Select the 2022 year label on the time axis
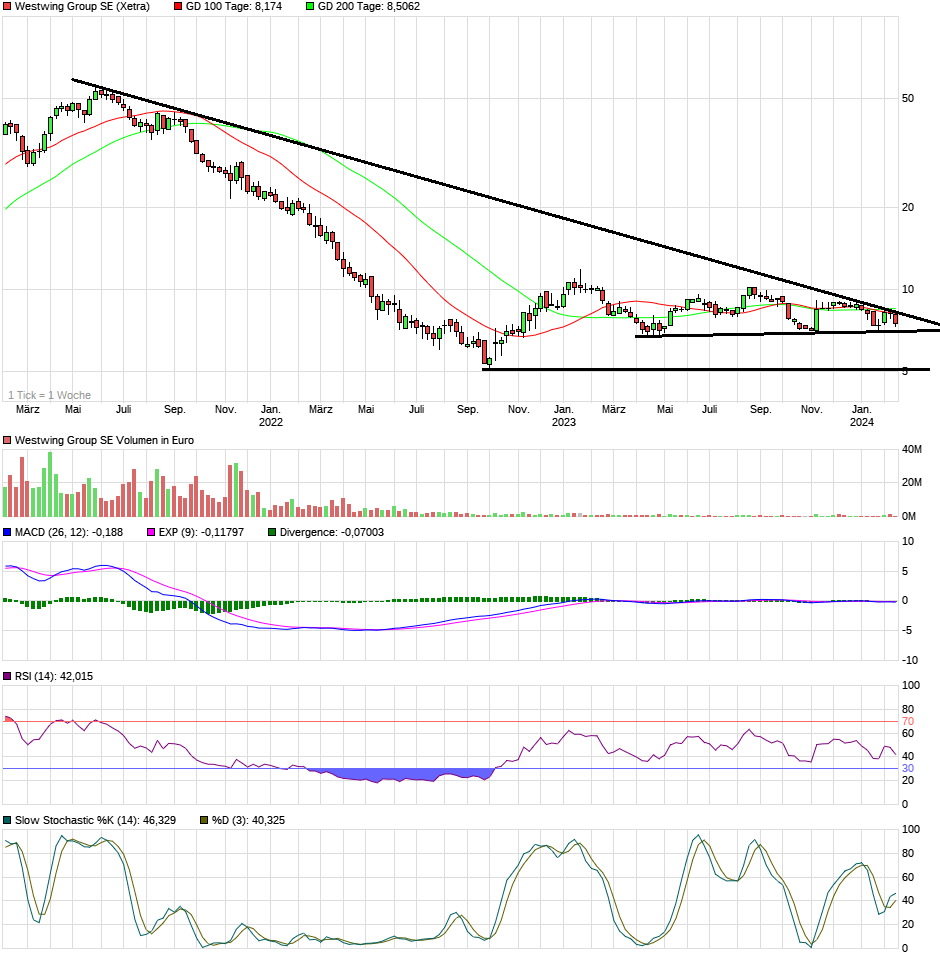940x958 pixels. pos(271,422)
